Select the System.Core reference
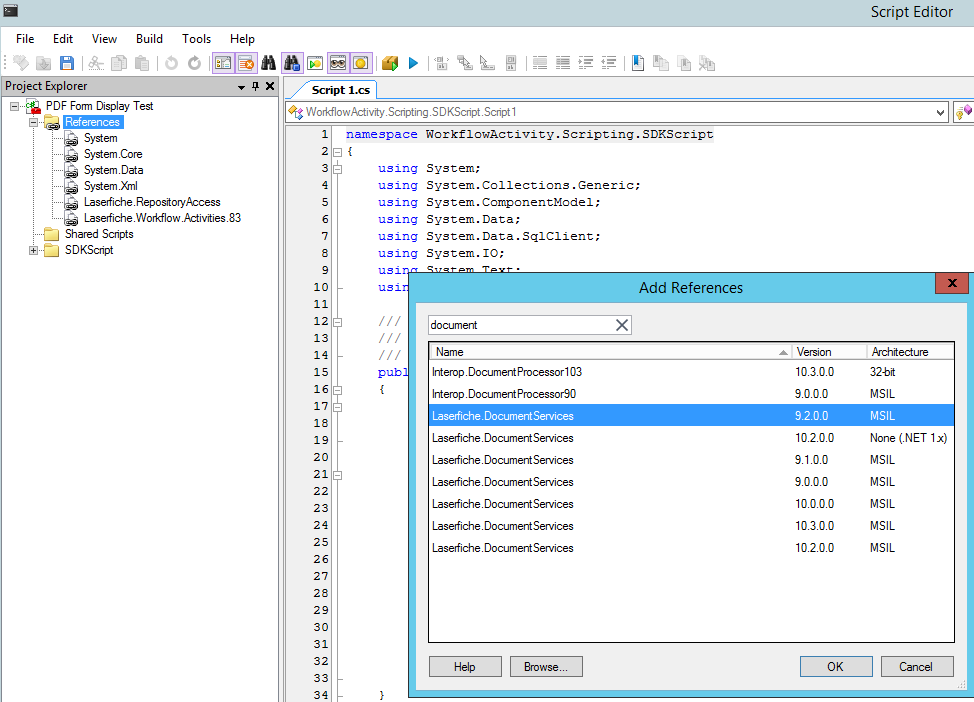The height and width of the screenshot is (702, 974). (113, 154)
